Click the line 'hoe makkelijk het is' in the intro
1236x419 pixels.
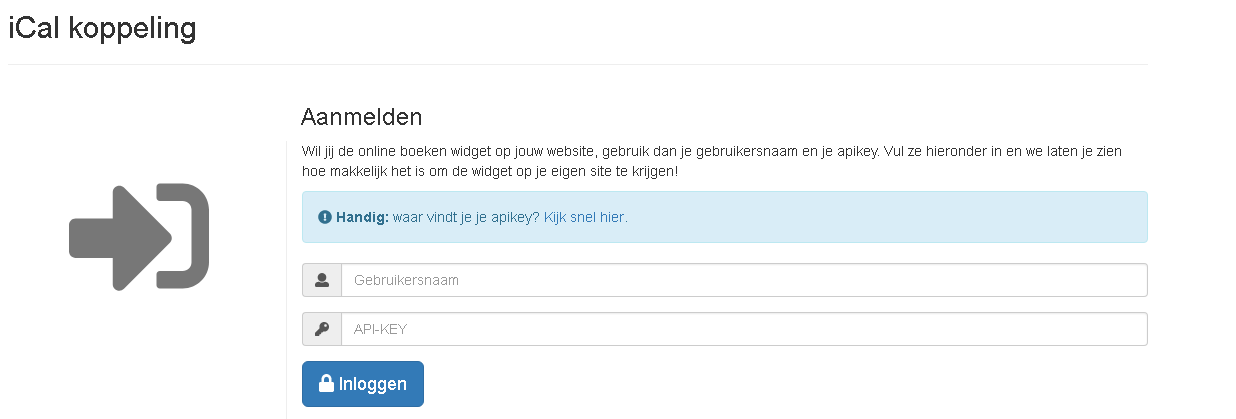point(490,172)
